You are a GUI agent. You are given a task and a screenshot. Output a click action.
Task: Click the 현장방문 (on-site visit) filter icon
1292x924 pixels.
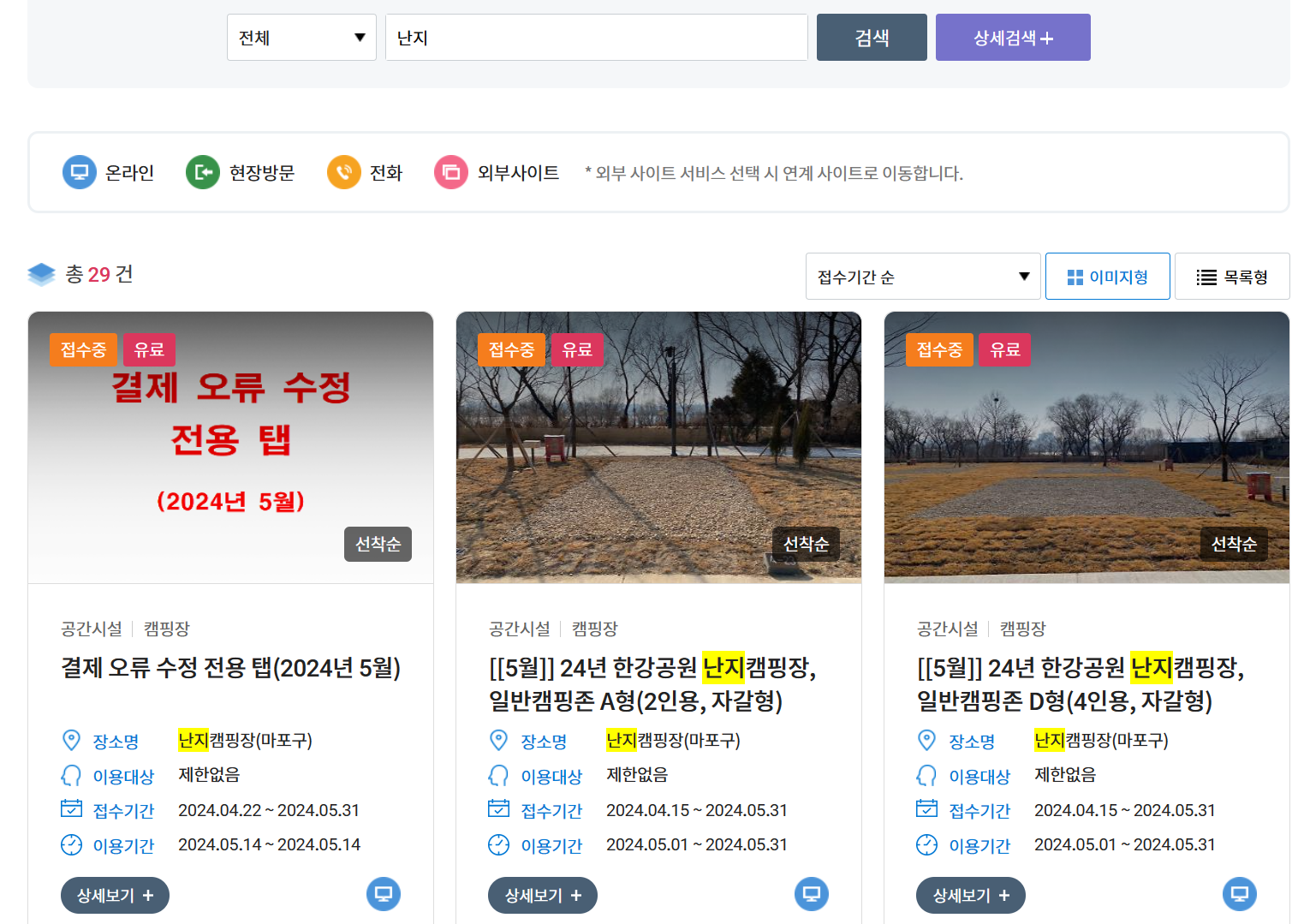[203, 172]
